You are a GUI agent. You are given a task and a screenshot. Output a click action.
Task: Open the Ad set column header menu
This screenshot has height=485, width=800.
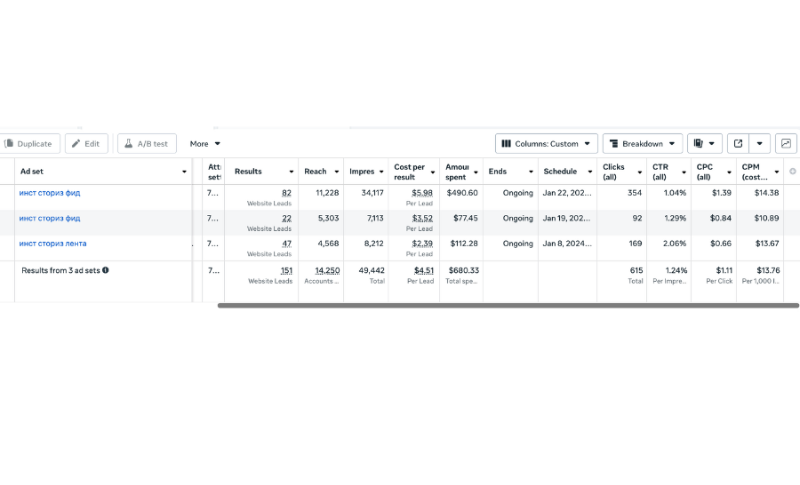[184, 172]
